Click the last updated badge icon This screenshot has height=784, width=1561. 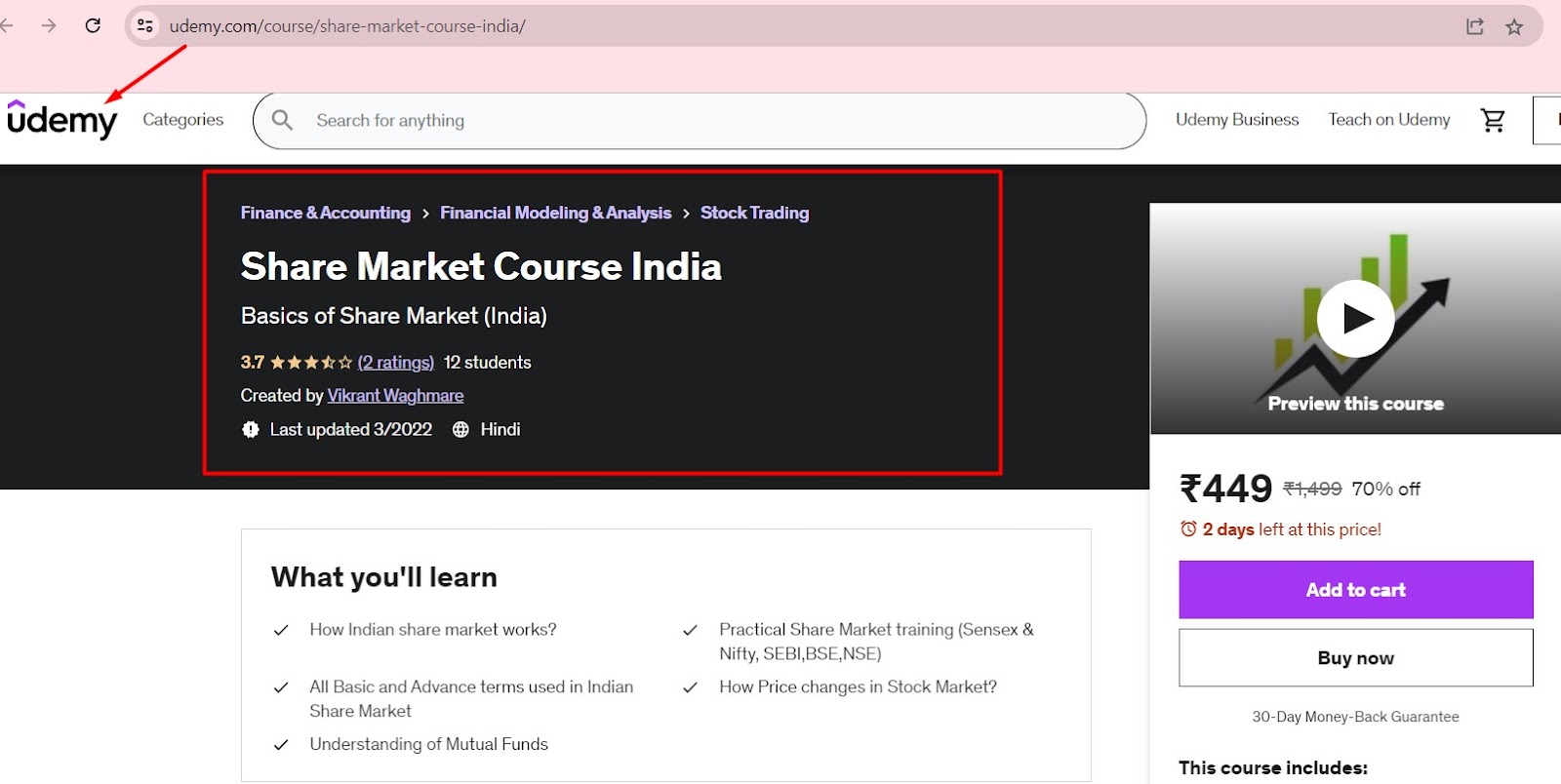(251, 429)
